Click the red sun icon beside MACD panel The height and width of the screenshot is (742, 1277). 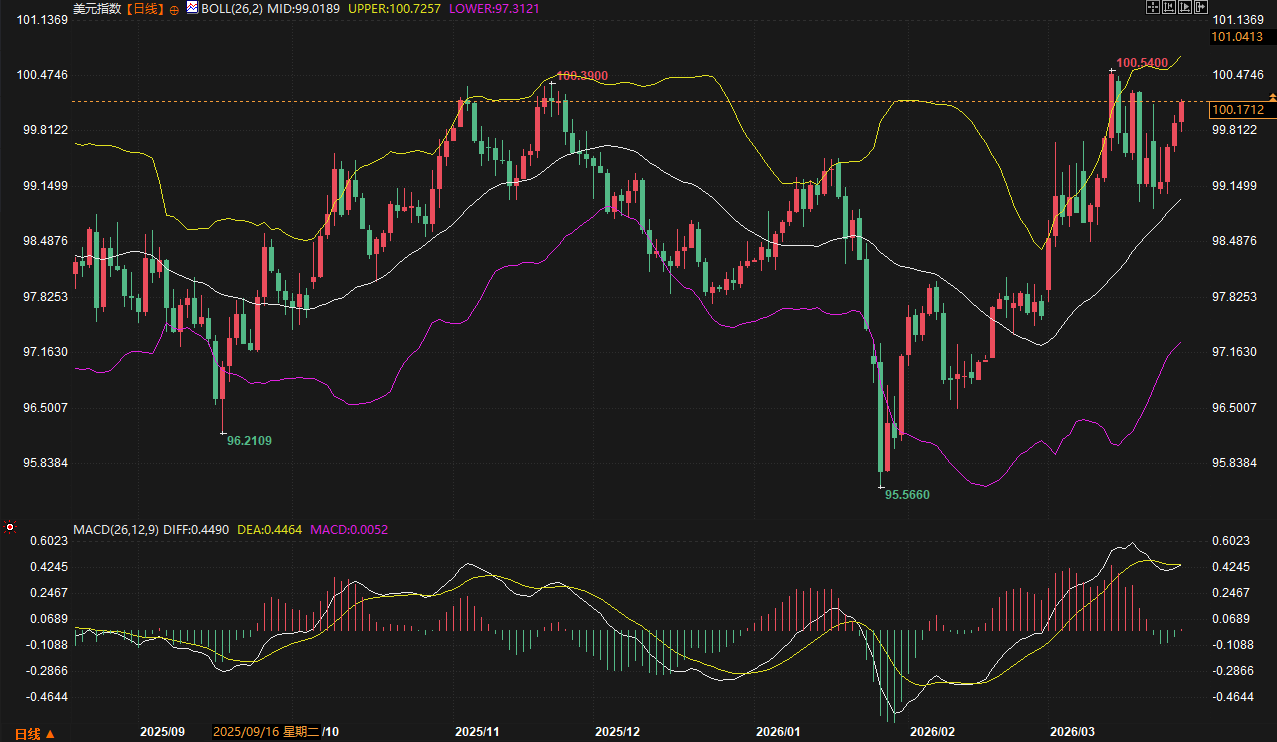click(x=10, y=527)
